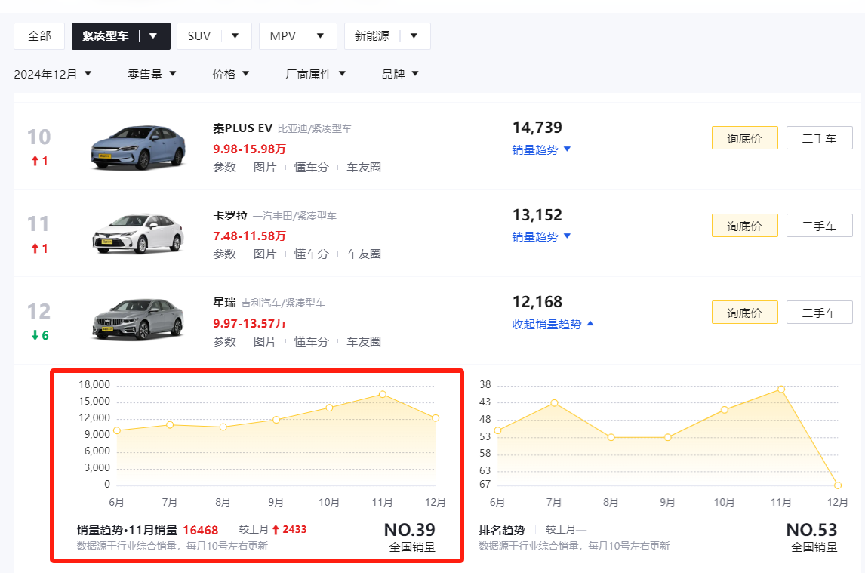
Task: Open 图片 link for 星瑞
Action: tap(264, 342)
